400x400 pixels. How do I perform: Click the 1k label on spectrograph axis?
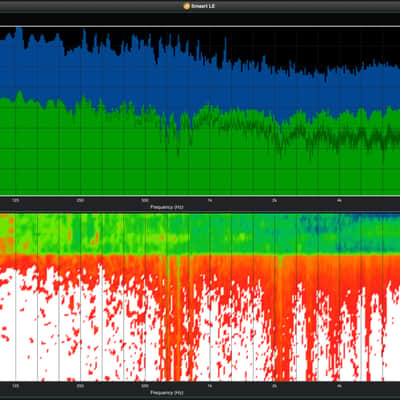(210, 386)
